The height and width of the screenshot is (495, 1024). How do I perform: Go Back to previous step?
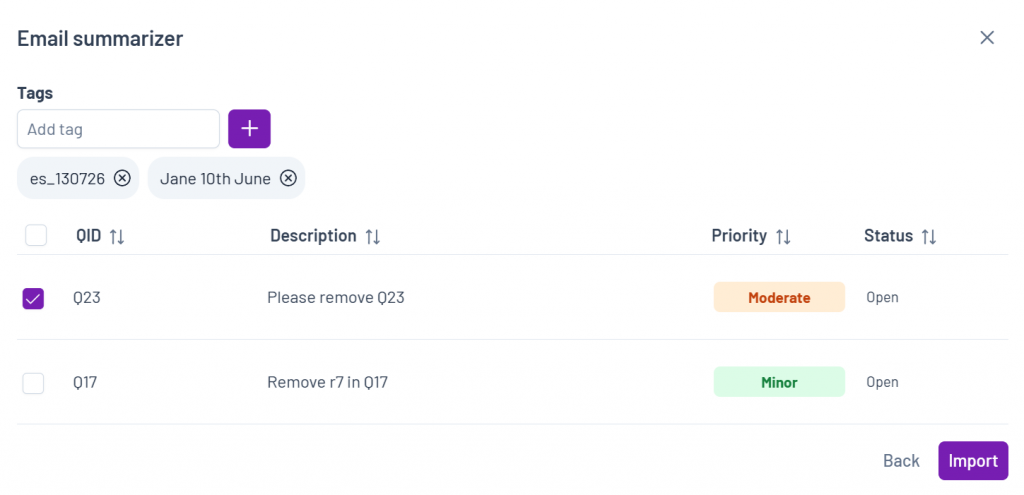(x=901, y=460)
